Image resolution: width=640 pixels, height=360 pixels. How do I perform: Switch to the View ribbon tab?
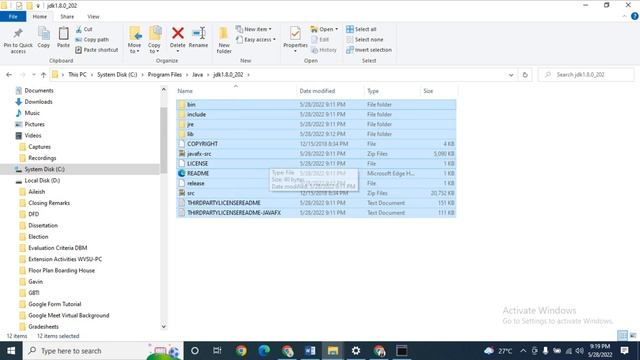tap(93, 17)
